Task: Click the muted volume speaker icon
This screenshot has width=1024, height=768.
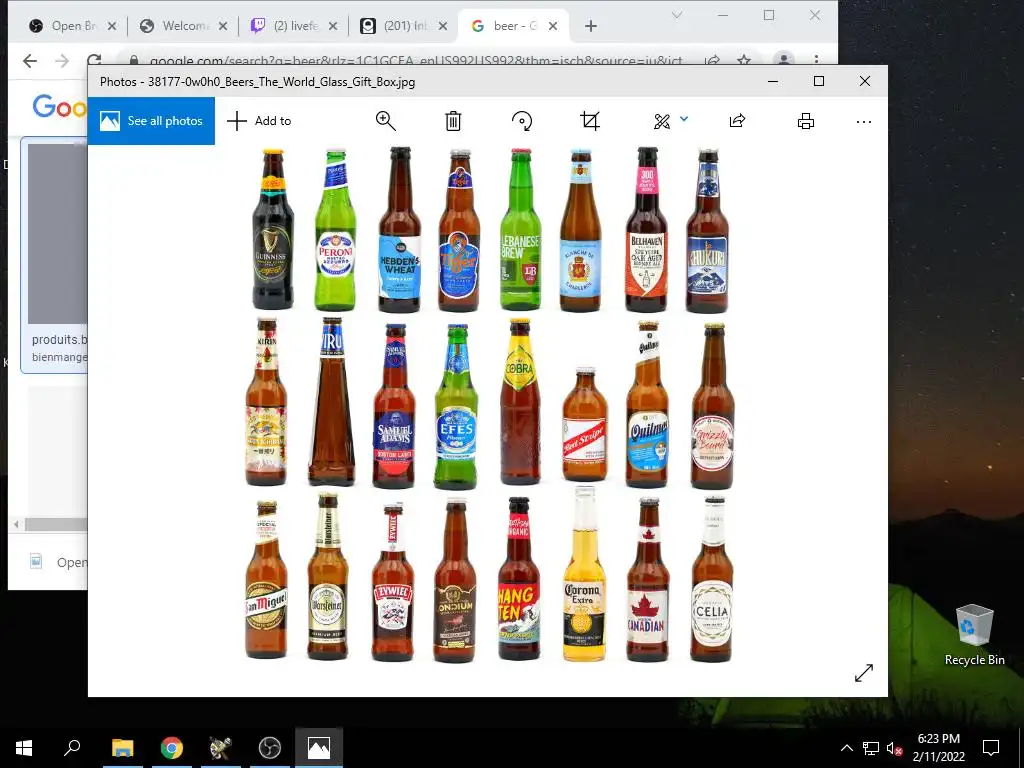Action: (894, 748)
